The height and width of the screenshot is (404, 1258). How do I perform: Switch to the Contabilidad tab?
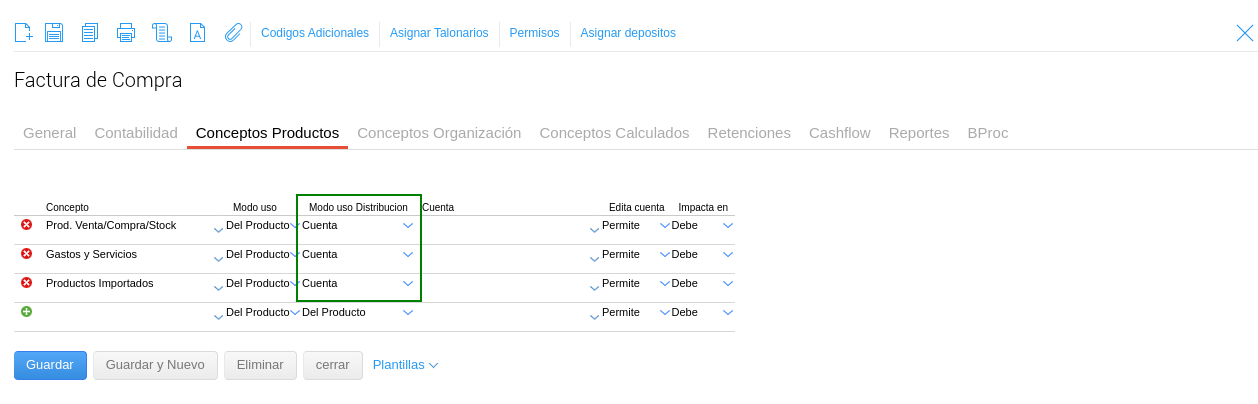136,133
